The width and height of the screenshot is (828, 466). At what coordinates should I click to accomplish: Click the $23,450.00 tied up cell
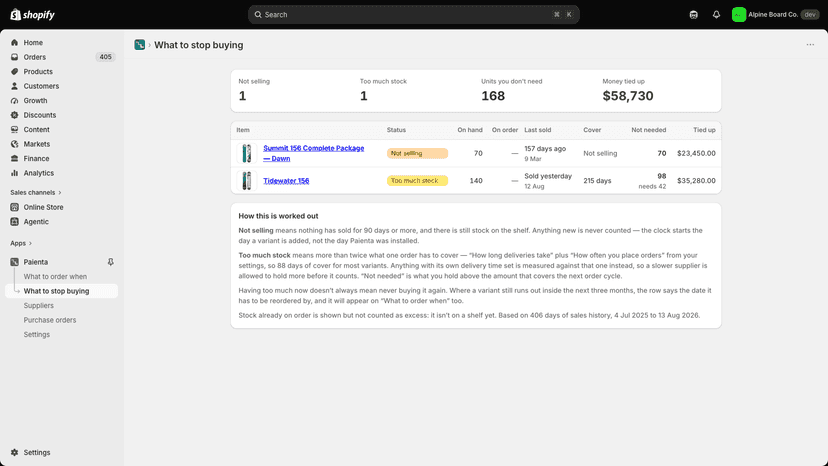[x=697, y=153]
